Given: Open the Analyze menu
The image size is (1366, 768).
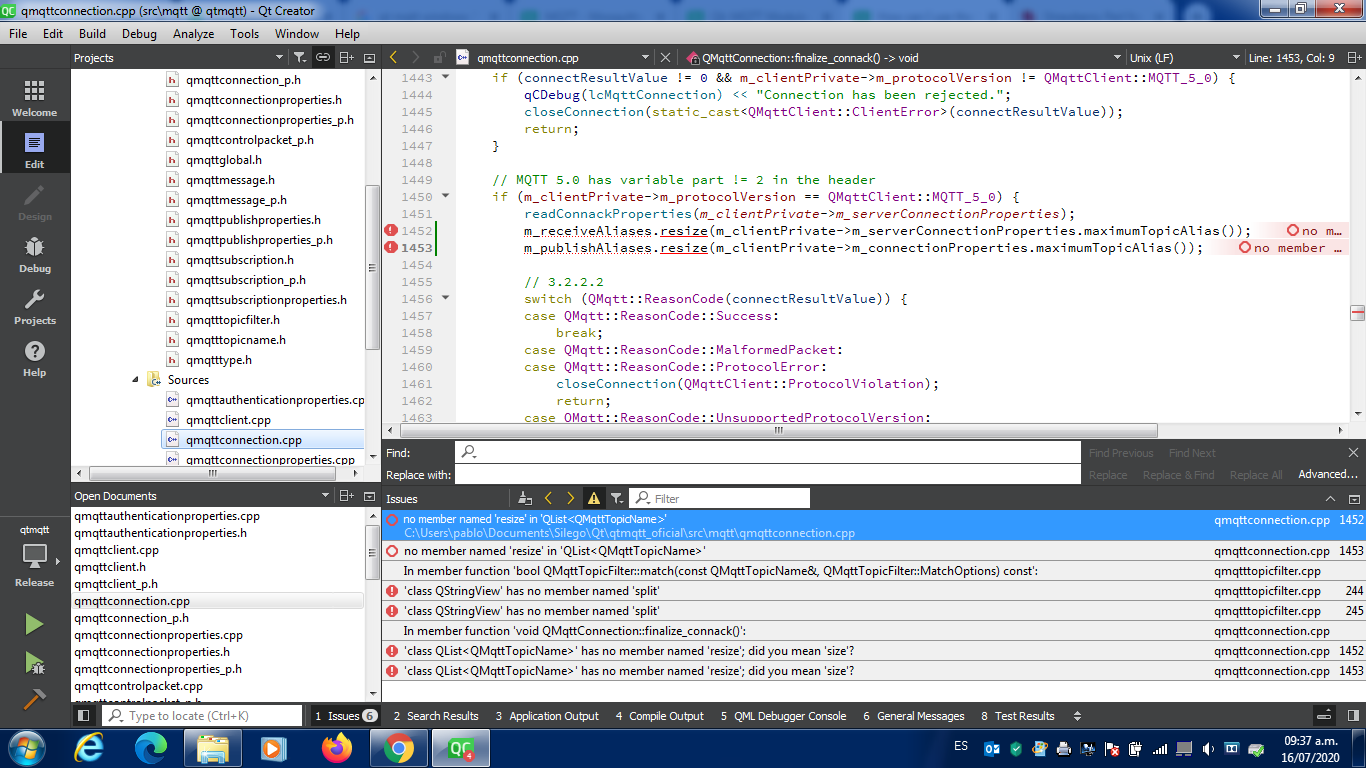Looking at the screenshot, I should tap(193, 33).
